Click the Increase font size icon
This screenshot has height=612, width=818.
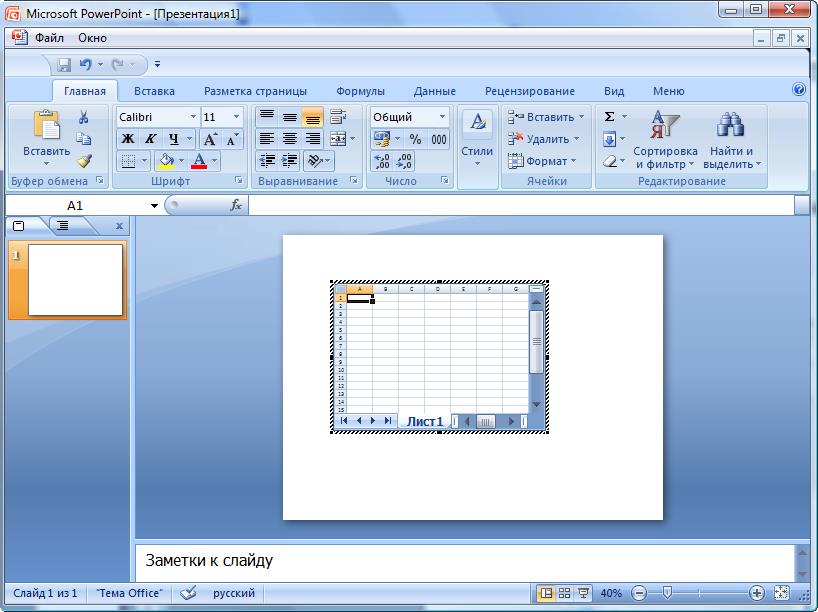210,139
